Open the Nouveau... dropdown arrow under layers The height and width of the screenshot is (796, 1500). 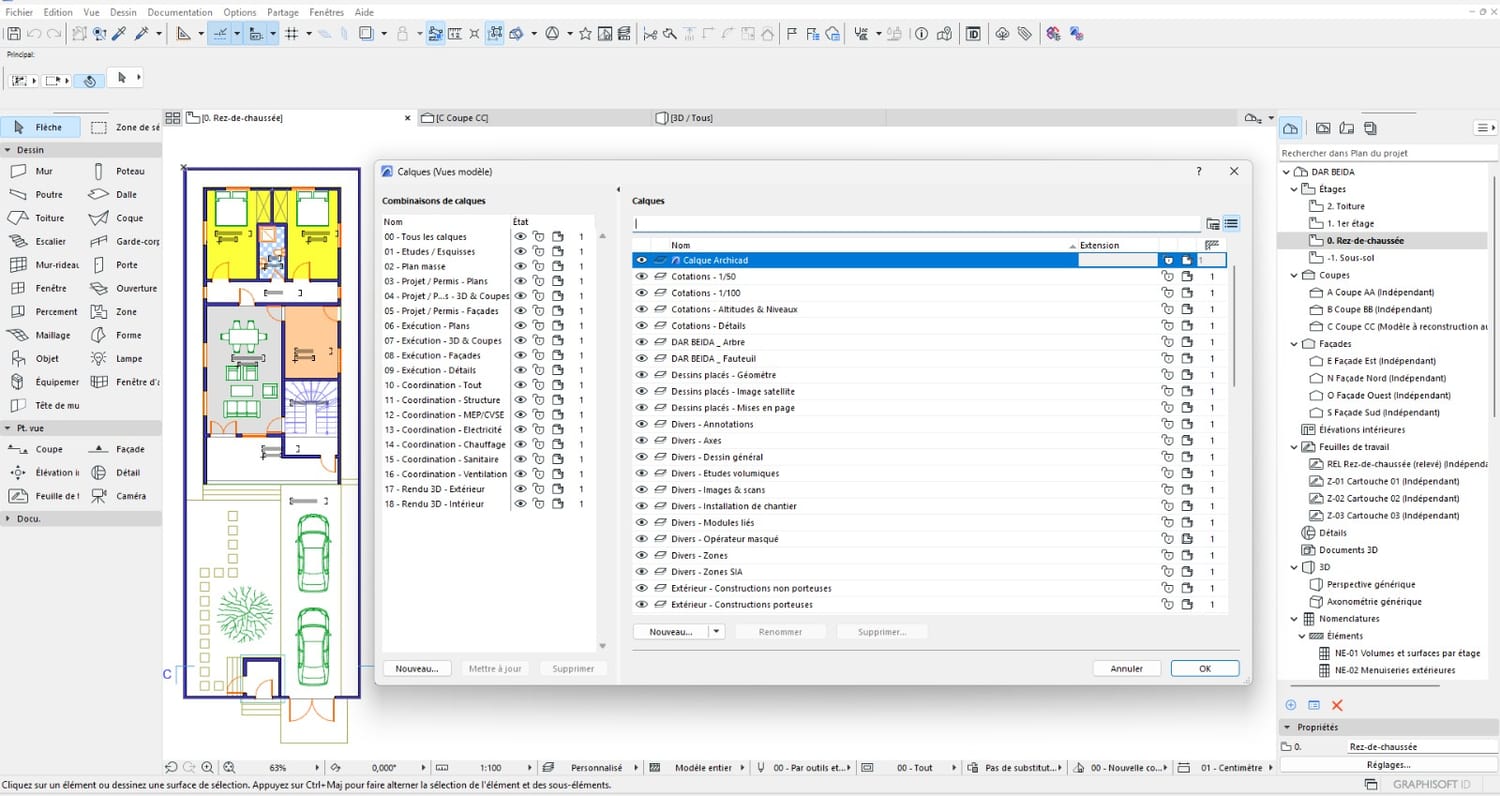click(x=717, y=632)
